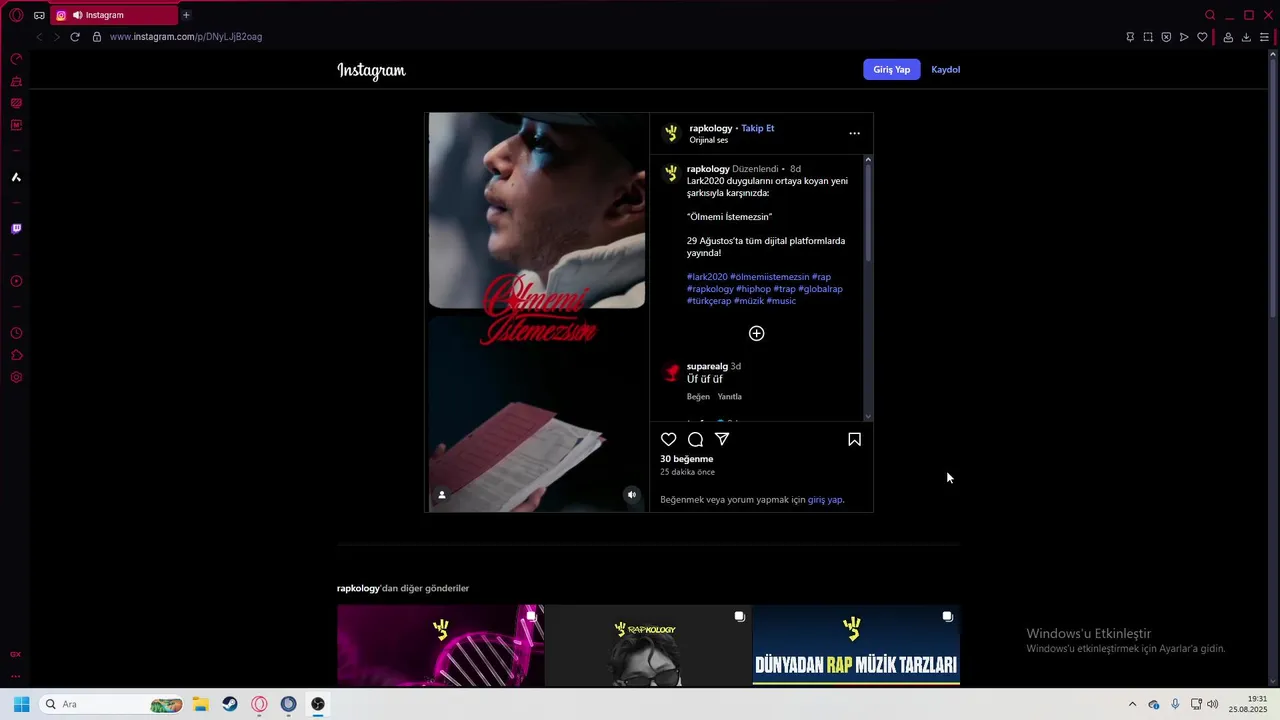Viewport: 1280px width, 720px height.
Task: Click the Instagram logo wordmark
Action: coord(371,70)
